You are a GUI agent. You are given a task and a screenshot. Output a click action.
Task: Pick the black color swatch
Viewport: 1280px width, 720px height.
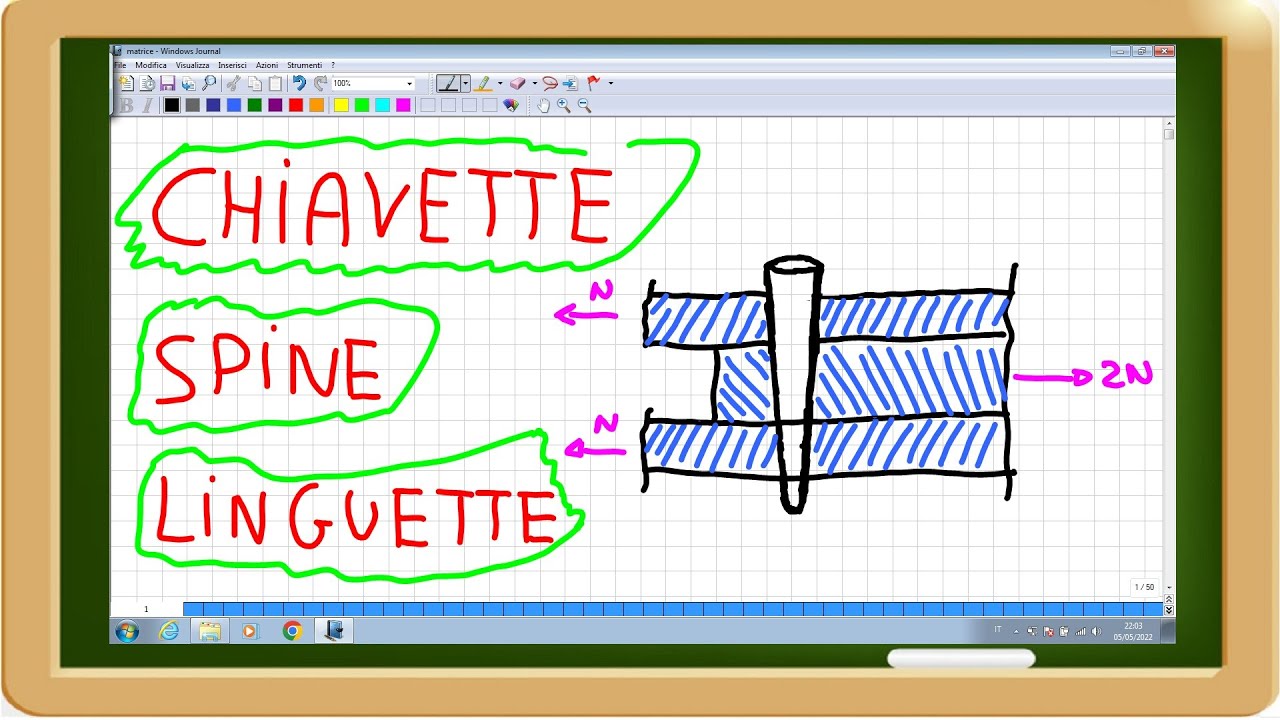[172, 105]
